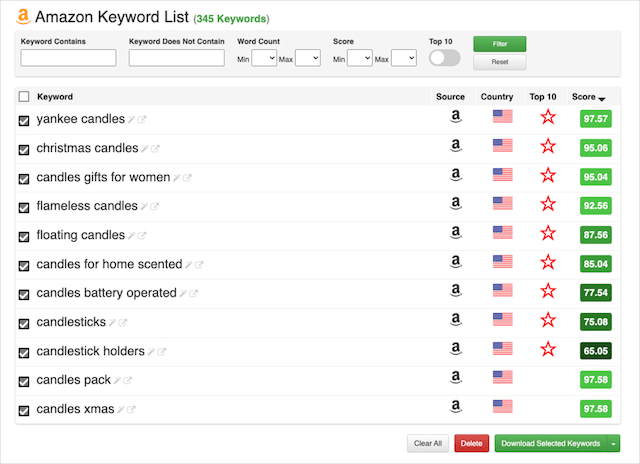Screen dimensions: 640x464
Task: Click the Top 10 star for candles battery operated
Action: click(547, 291)
